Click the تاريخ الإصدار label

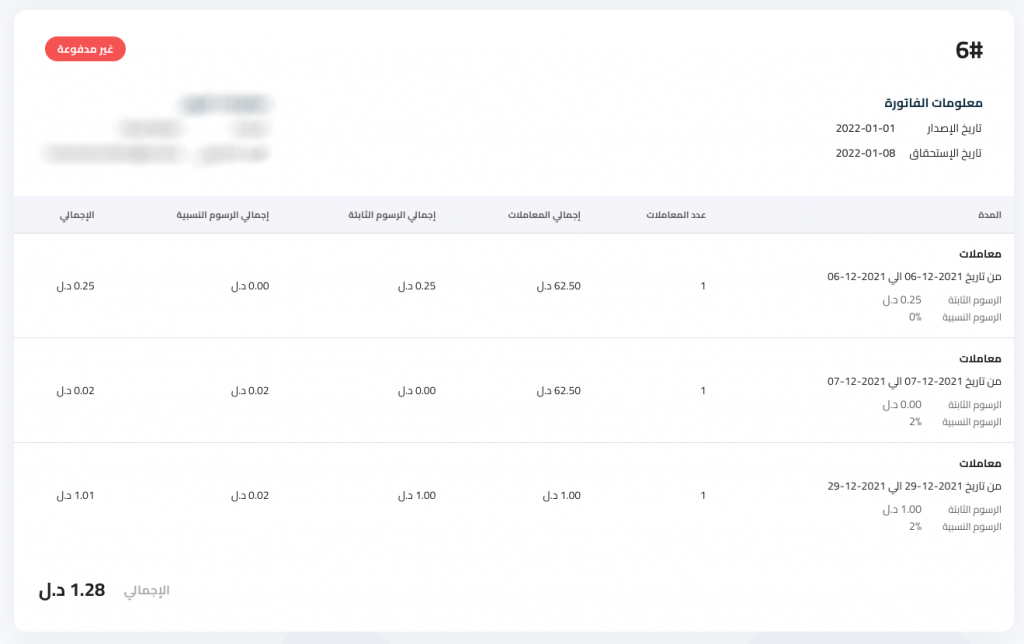(954, 129)
